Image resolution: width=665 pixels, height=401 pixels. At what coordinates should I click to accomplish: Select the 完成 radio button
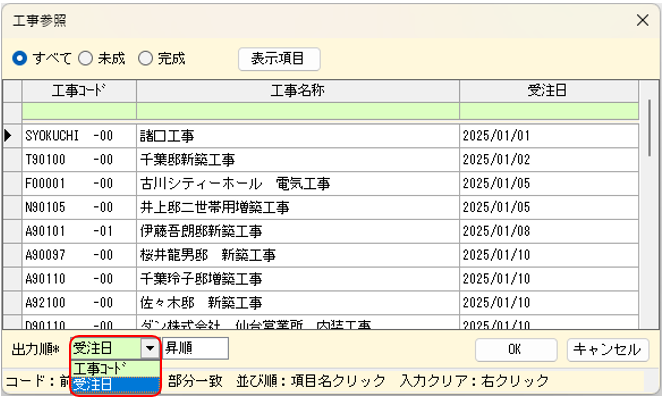[x=145, y=59]
